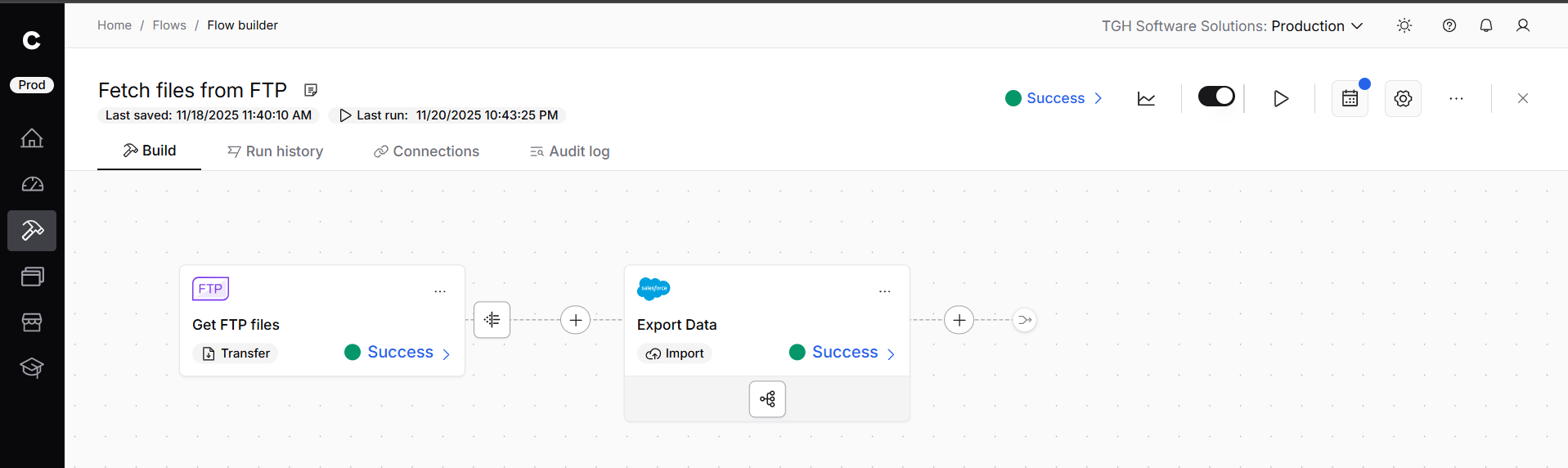Expand the TGH Software Solutions environment dropdown
This screenshot has width=1568, height=468.
click(x=1232, y=26)
